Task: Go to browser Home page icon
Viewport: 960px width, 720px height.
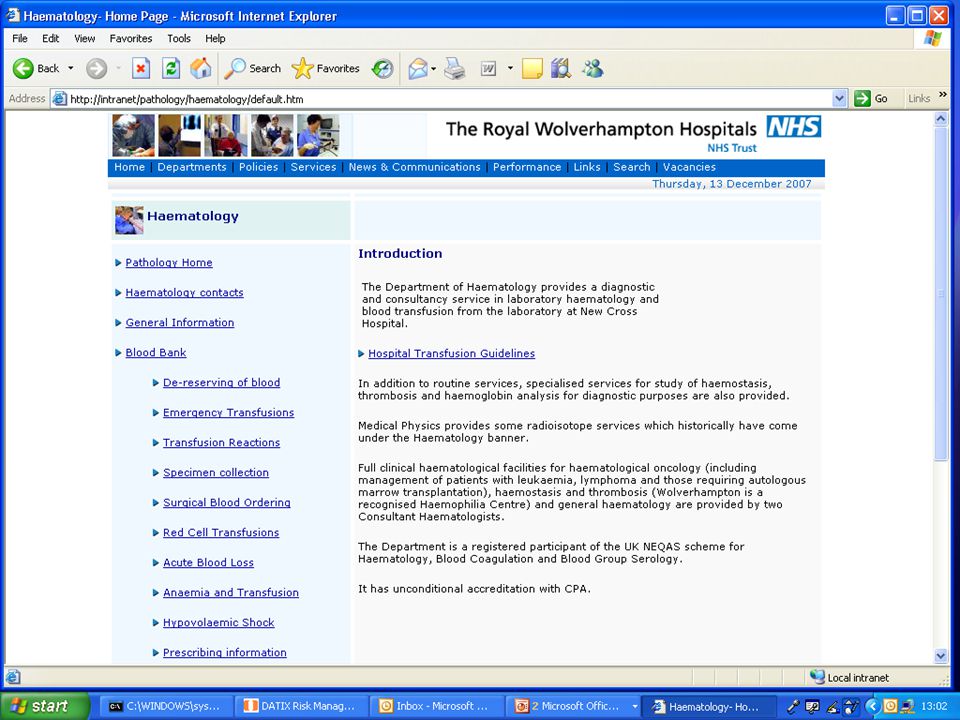Action: coord(201,69)
